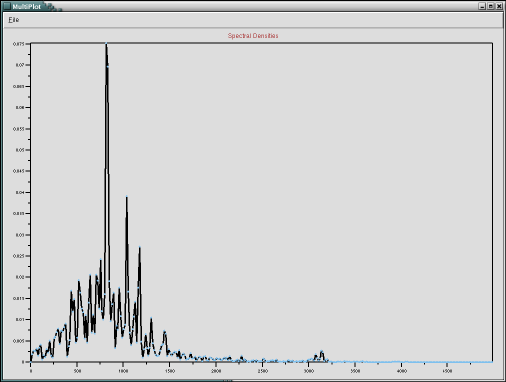The height and width of the screenshot is (382, 506).
Task: Click the 4000 tick label on x-axis
Action: click(x=401, y=371)
